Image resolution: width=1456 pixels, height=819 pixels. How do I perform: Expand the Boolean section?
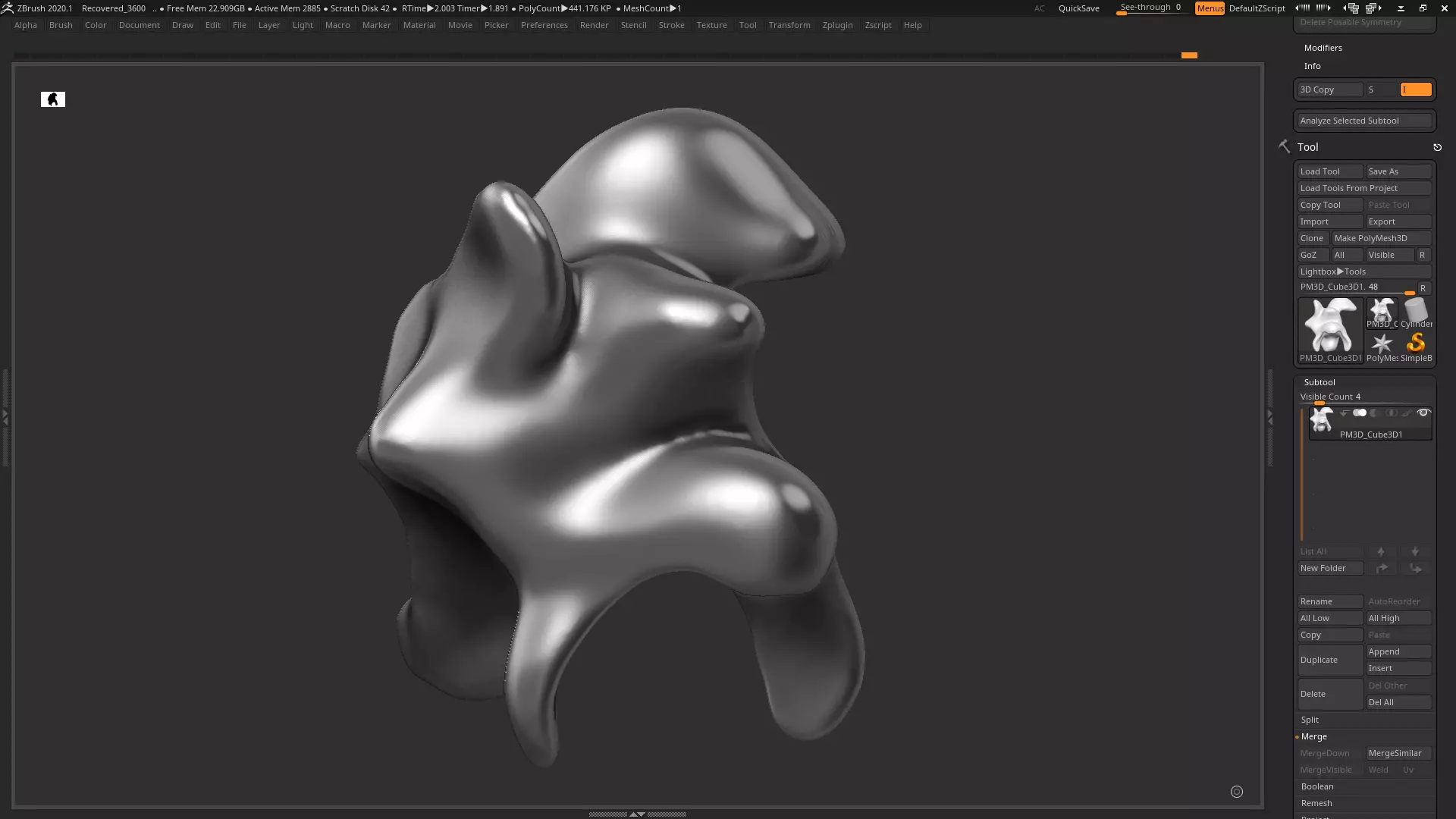pos(1317,786)
